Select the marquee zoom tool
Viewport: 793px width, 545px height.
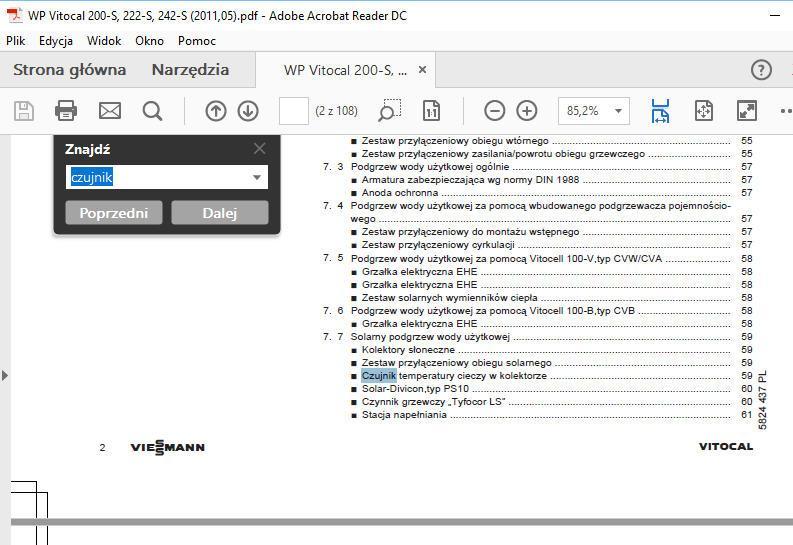point(389,111)
